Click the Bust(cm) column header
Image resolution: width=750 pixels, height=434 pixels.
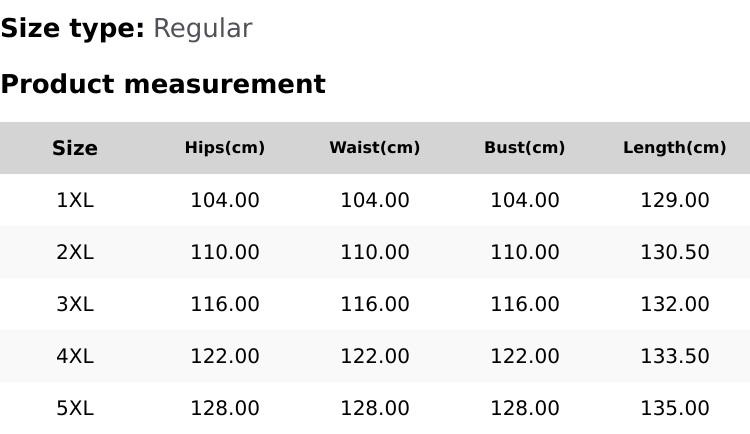click(x=525, y=148)
